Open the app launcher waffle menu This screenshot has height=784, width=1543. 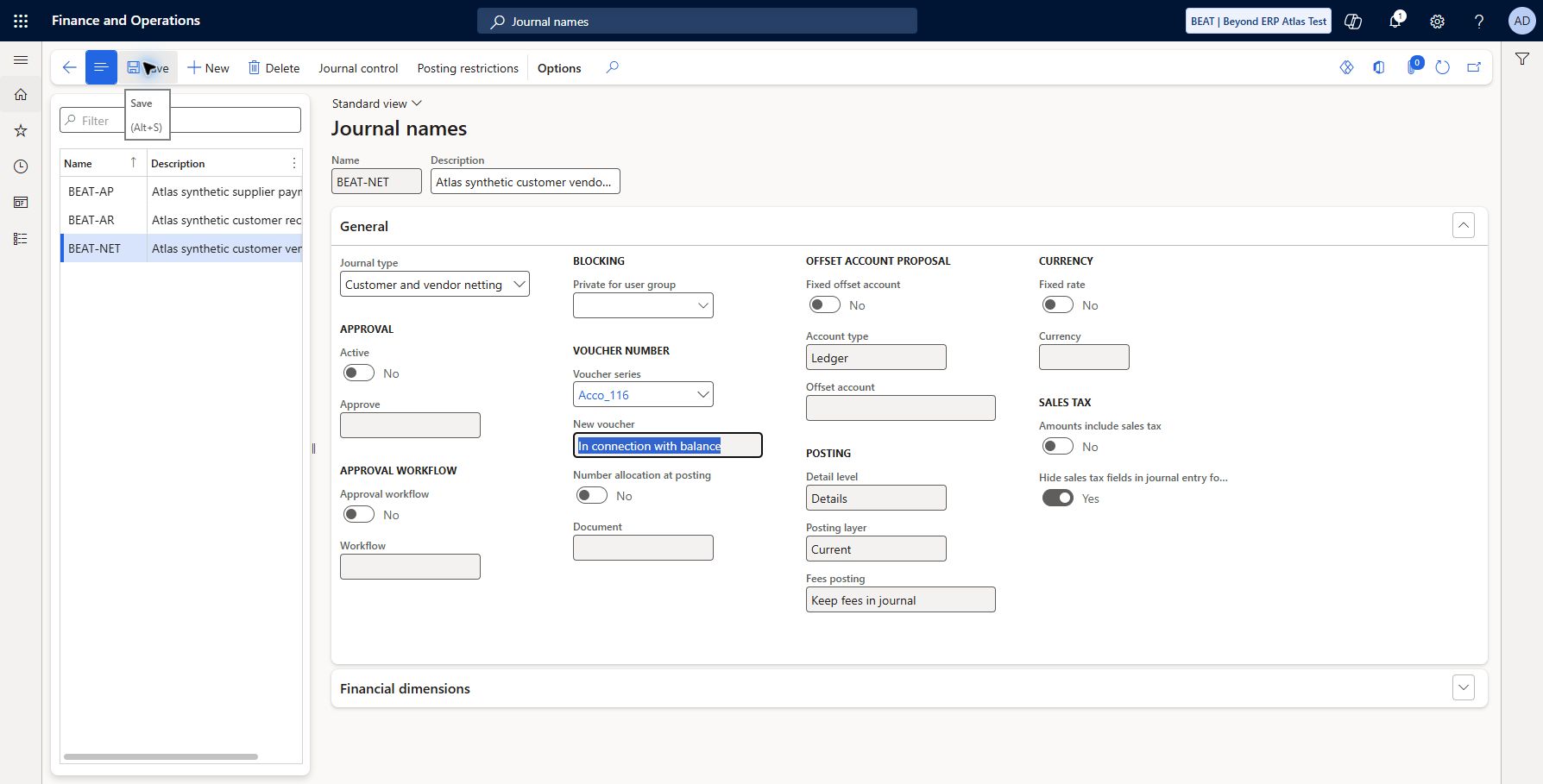click(x=21, y=21)
